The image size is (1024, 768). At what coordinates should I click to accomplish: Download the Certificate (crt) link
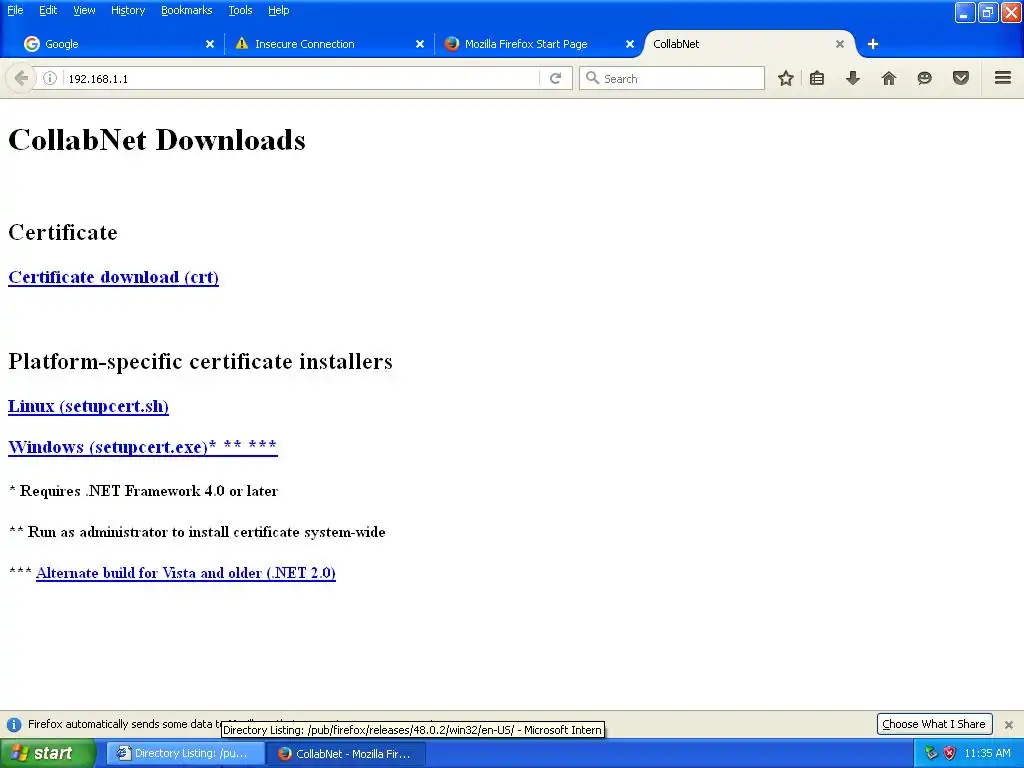pyautogui.click(x=113, y=277)
